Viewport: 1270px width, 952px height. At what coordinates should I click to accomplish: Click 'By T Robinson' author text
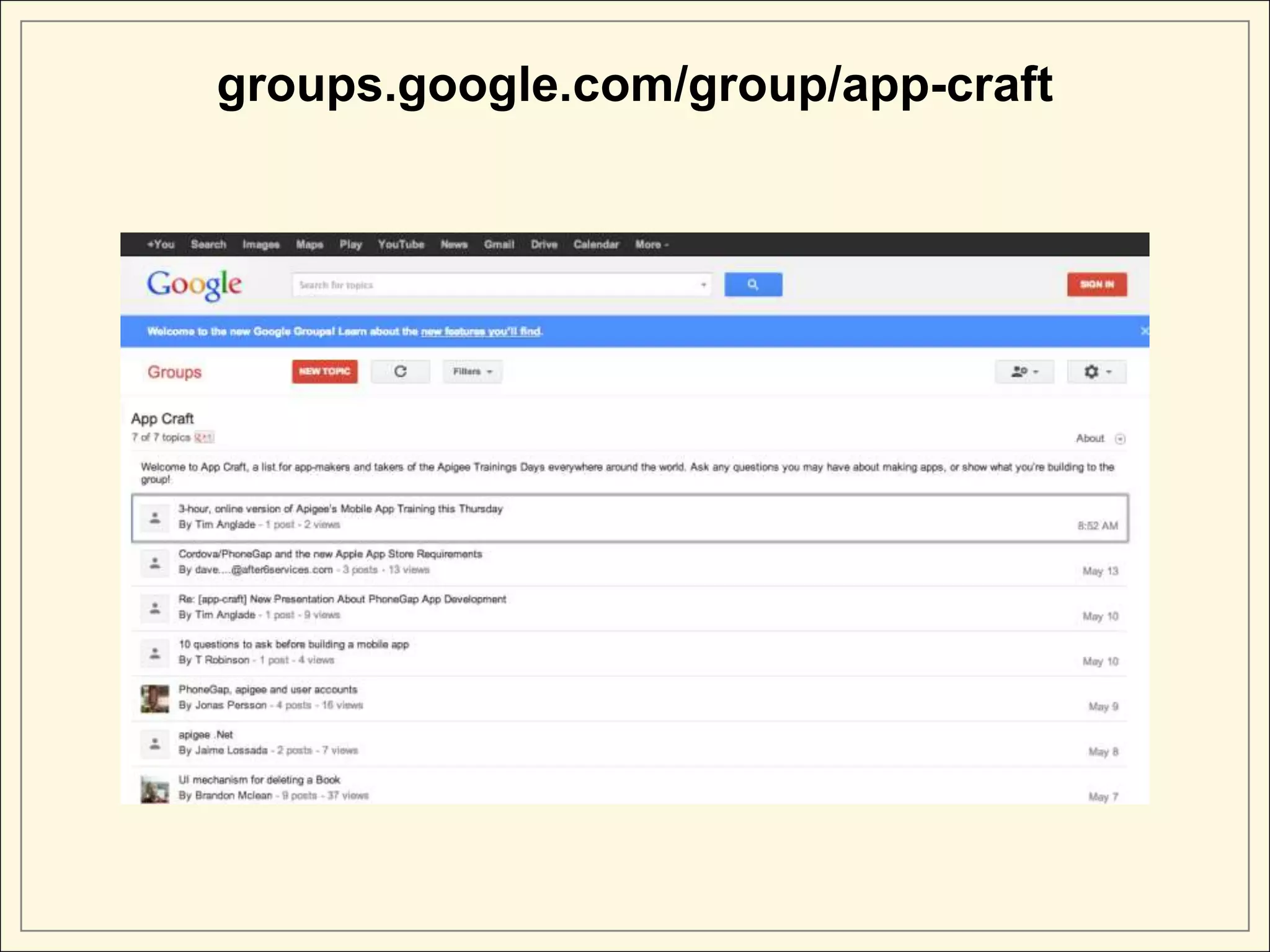click(x=214, y=660)
